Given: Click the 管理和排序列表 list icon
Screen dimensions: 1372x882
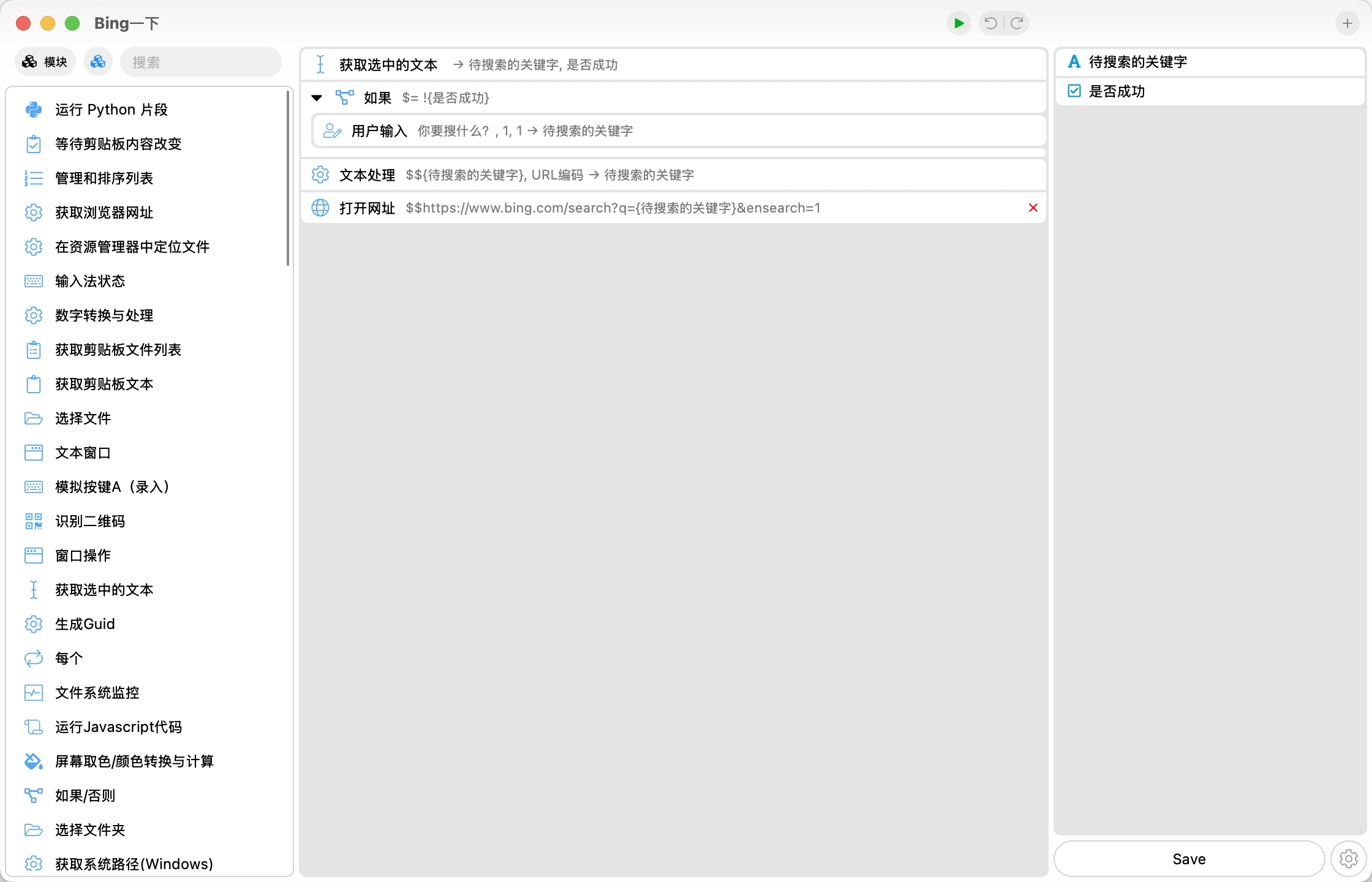Looking at the screenshot, I should 33,178.
